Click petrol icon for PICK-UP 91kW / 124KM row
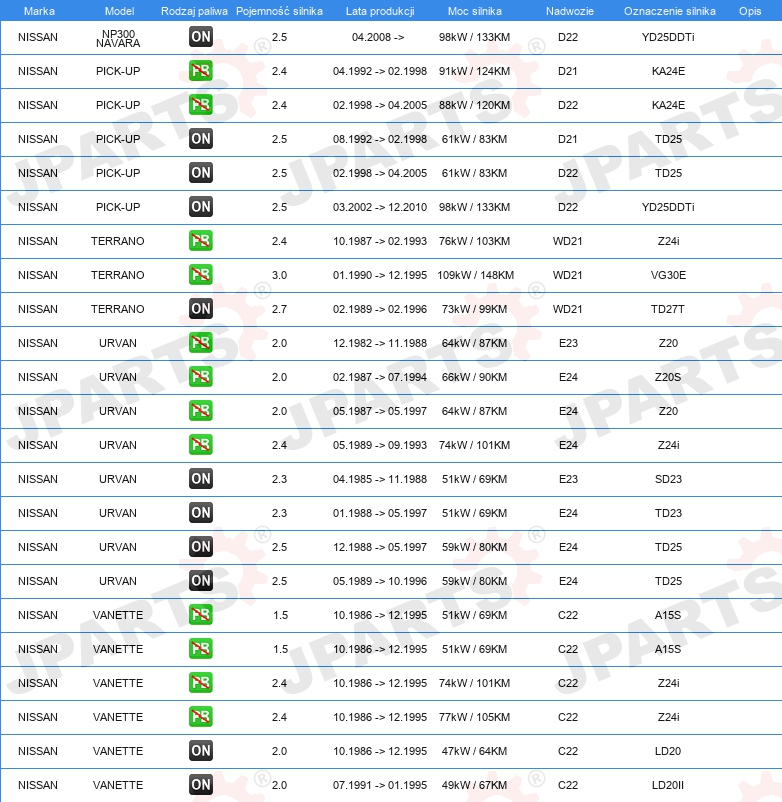 (x=200, y=71)
